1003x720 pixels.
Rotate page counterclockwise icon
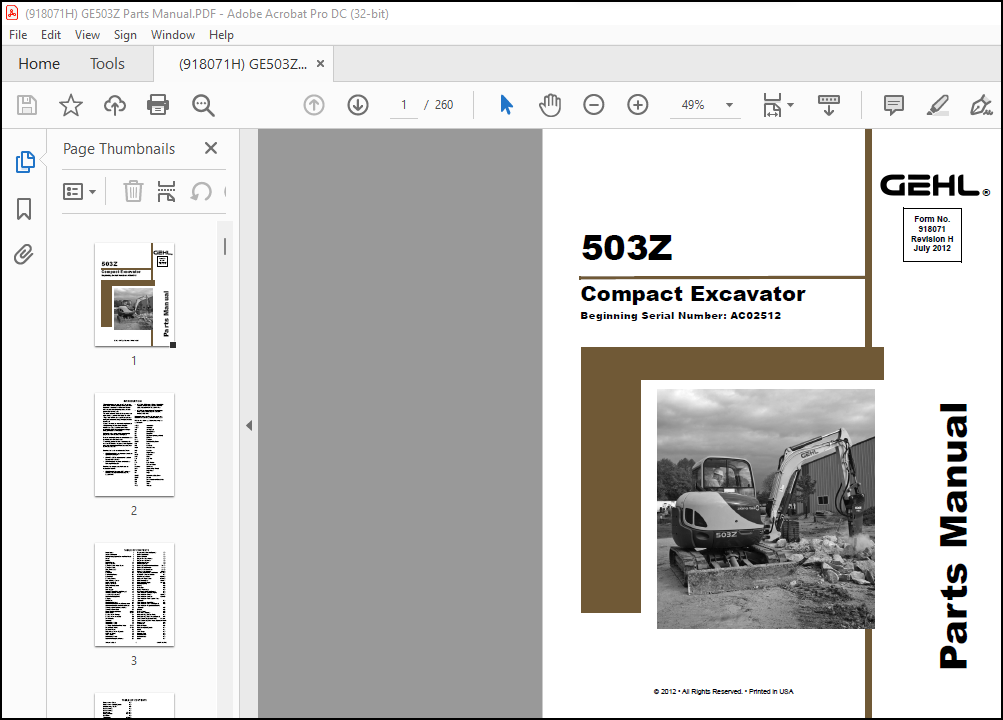click(x=201, y=191)
